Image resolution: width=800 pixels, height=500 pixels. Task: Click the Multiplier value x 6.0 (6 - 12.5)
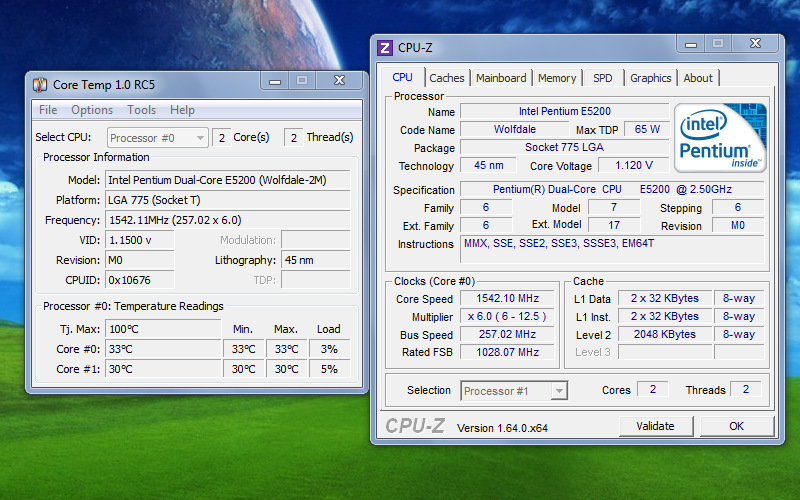[x=508, y=316]
